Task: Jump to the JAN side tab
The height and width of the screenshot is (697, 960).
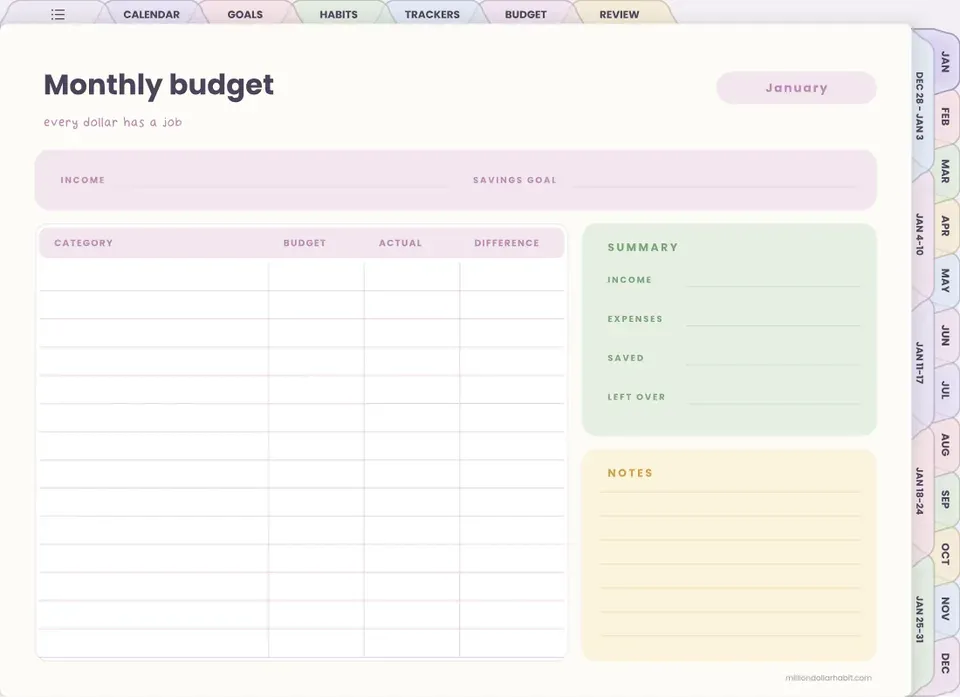Action: (945, 62)
